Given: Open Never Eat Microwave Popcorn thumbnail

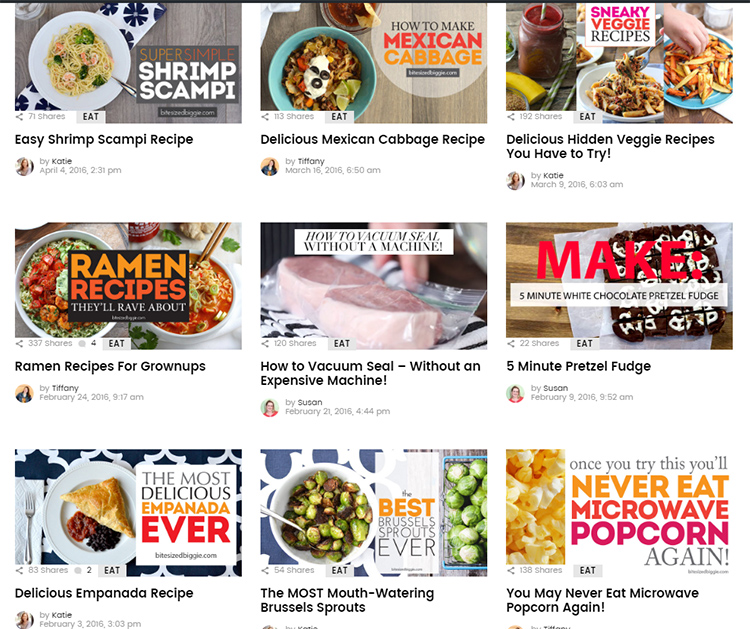Looking at the screenshot, I should (619, 512).
